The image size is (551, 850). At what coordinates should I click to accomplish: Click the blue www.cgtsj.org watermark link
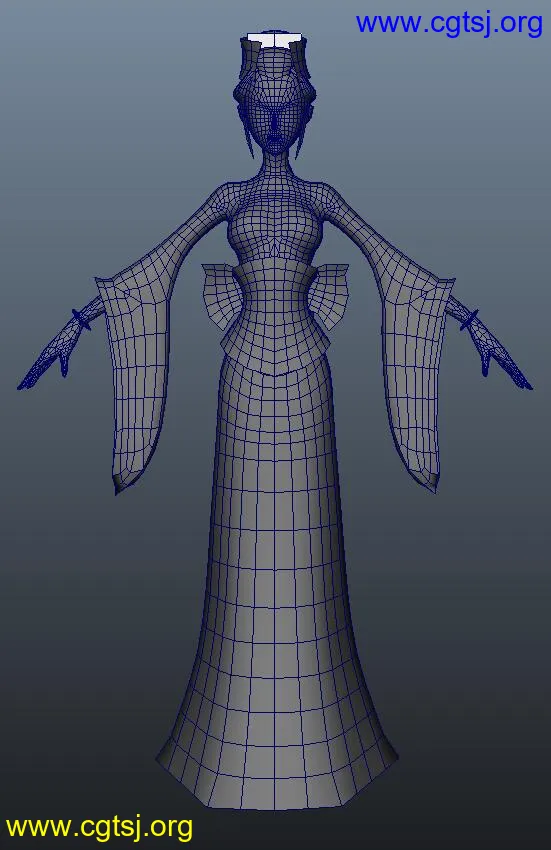[x=449, y=24]
